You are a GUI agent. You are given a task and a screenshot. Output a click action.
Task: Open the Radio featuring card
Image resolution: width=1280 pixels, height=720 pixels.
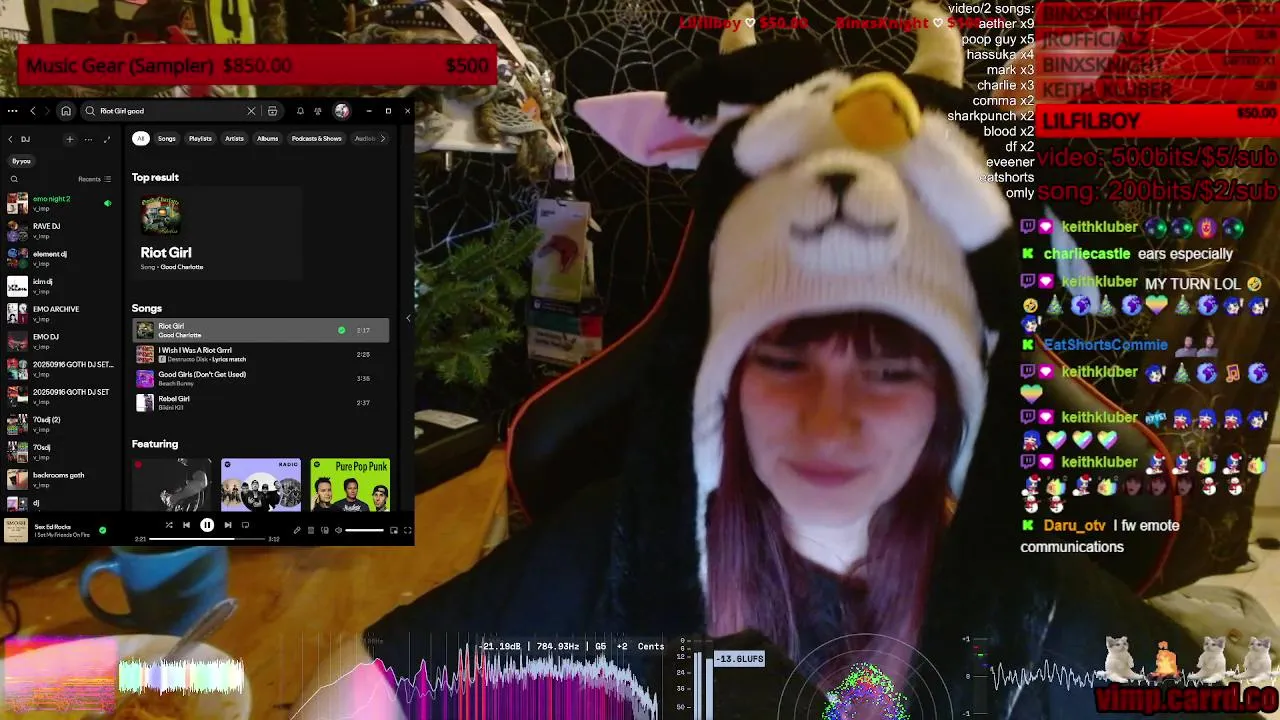click(x=261, y=485)
